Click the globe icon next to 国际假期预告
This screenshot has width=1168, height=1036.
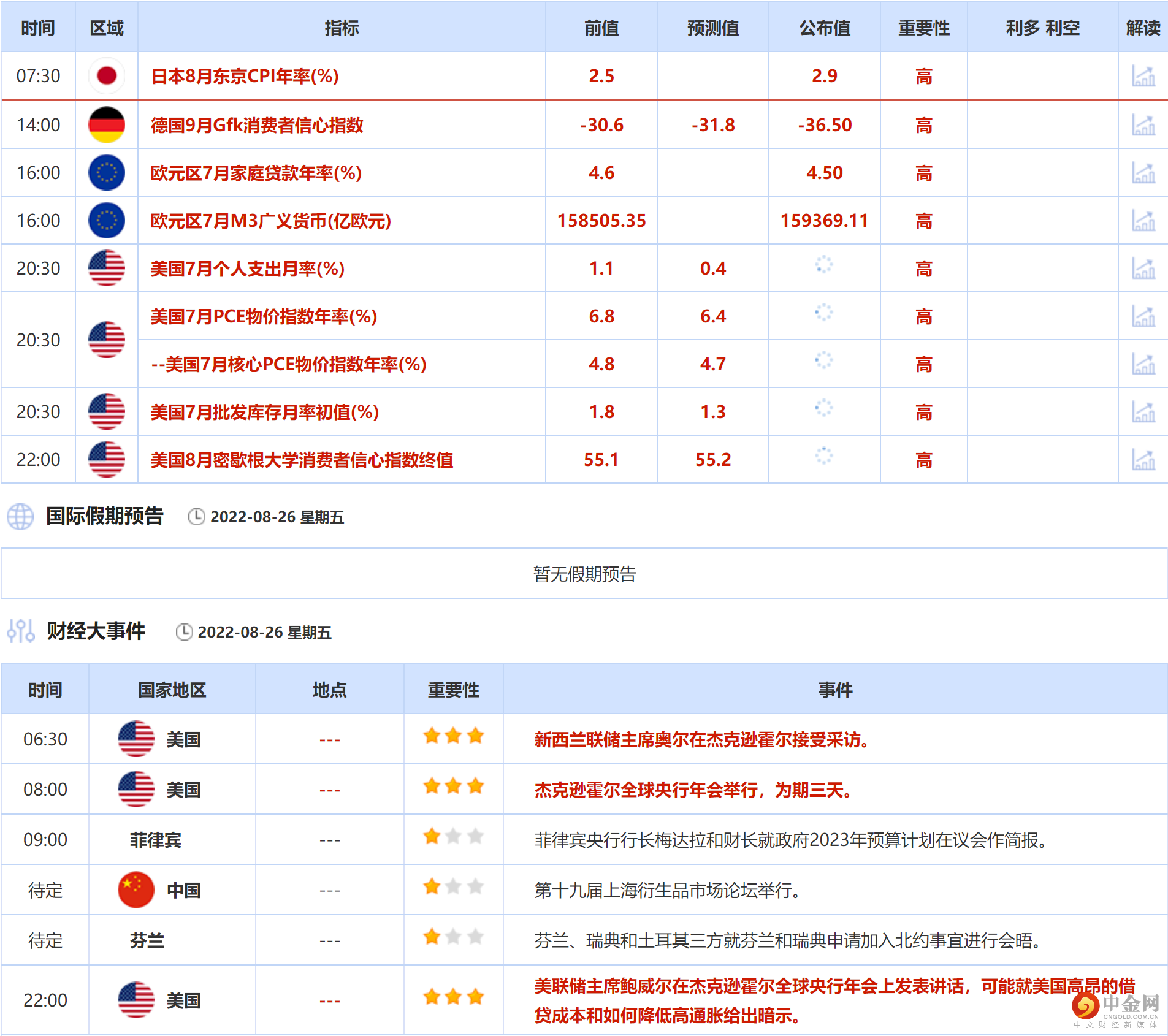(x=20, y=517)
